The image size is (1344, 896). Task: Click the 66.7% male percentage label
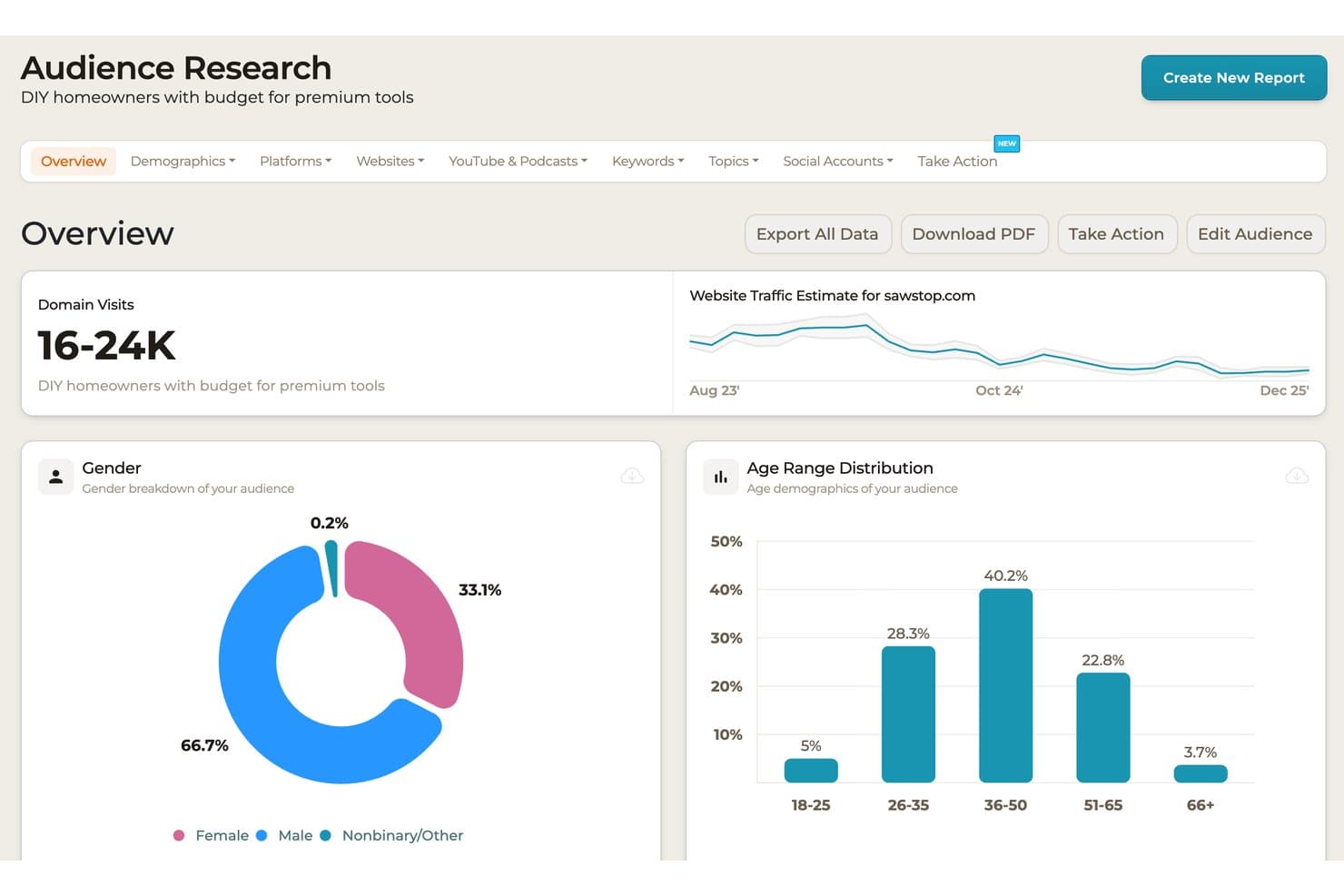(x=204, y=745)
